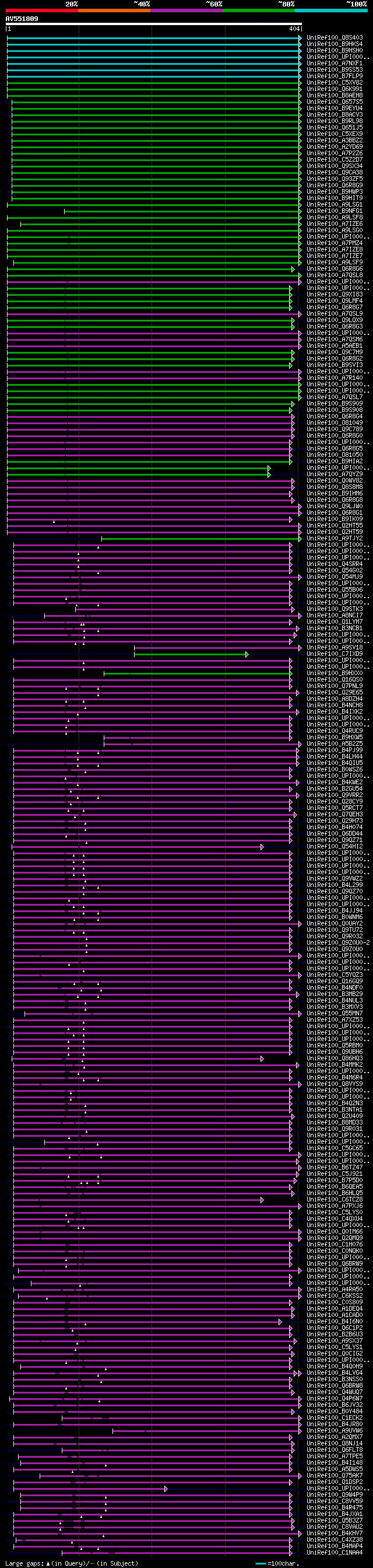Click the white query sequence bar

click(x=154, y=25)
